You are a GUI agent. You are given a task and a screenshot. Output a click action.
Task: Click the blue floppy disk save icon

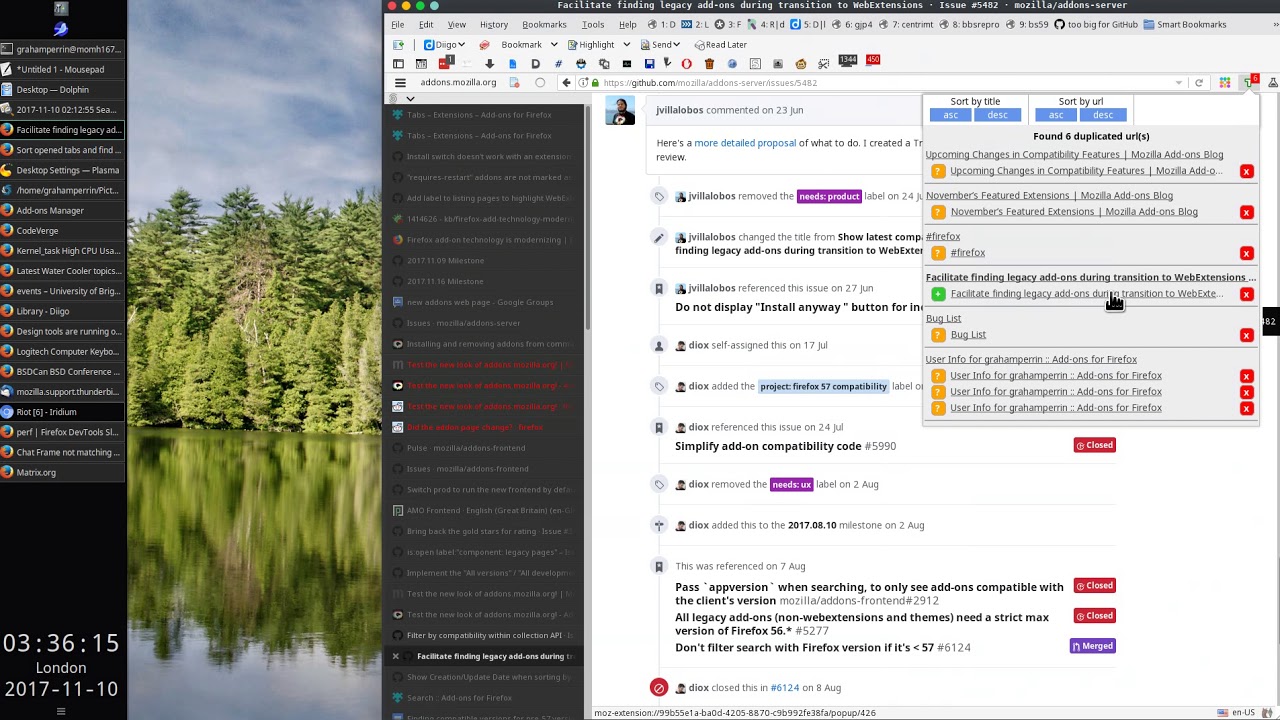[649, 64]
